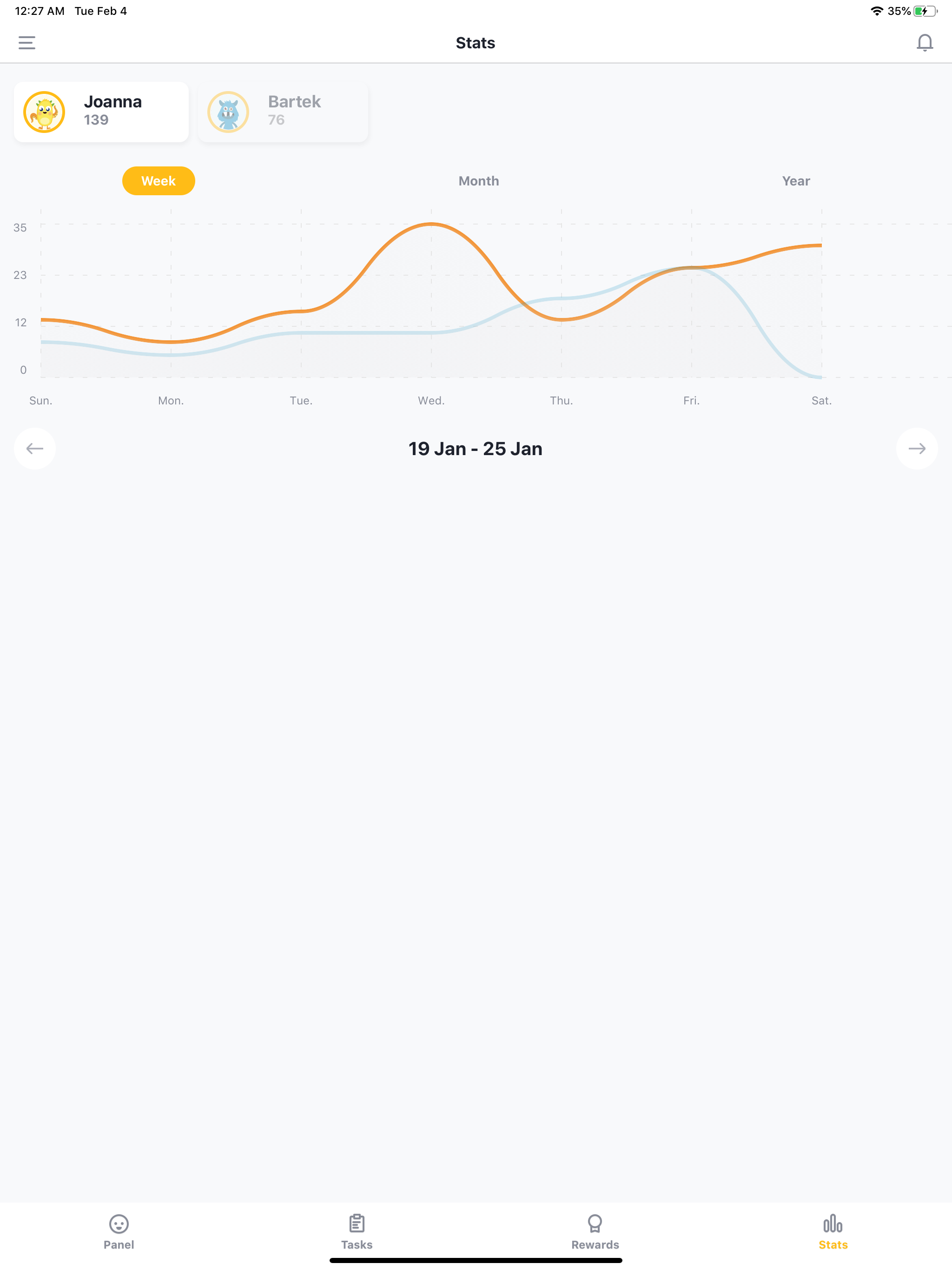The image size is (952, 1270).
Task: Open notifications bell
Action: point(925,42)
